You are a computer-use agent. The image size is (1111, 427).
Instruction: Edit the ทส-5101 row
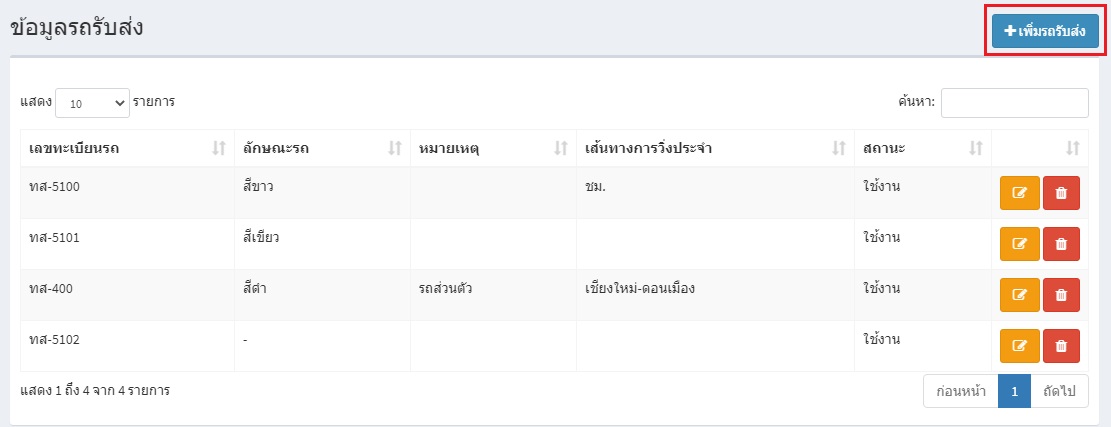coord(1020,244)
